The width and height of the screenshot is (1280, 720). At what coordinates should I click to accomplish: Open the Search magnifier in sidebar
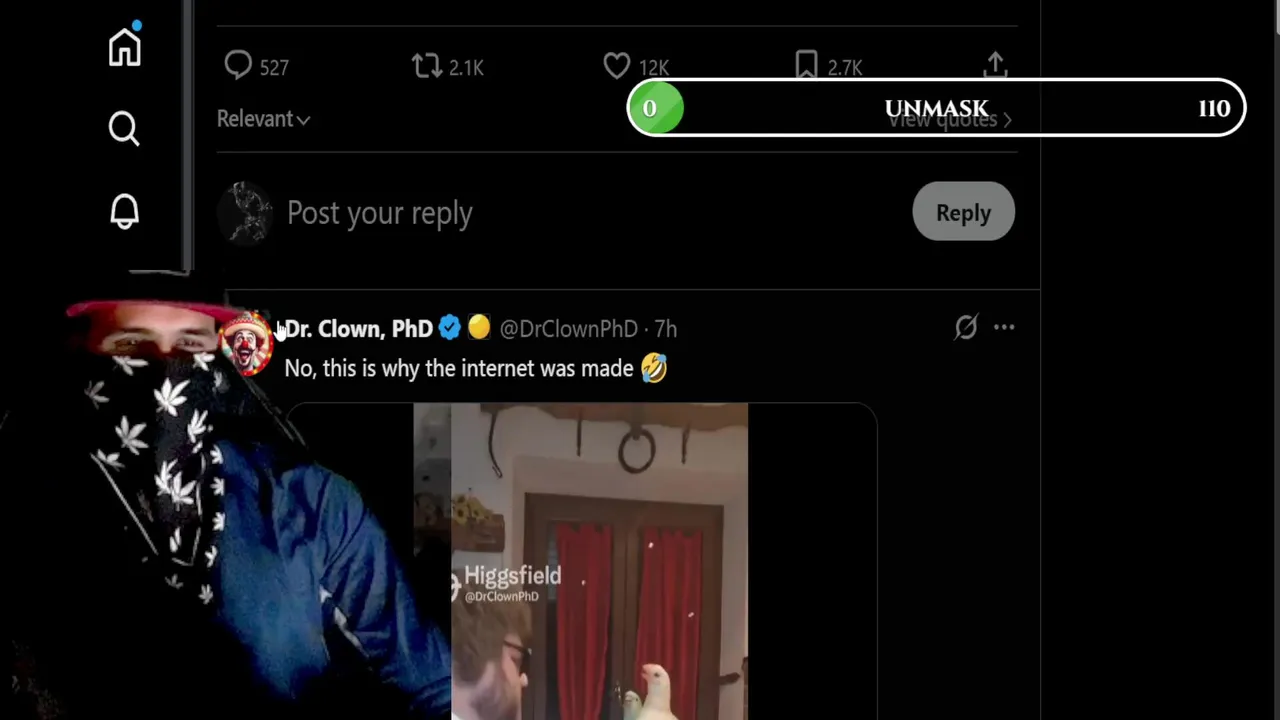(124, 128)
